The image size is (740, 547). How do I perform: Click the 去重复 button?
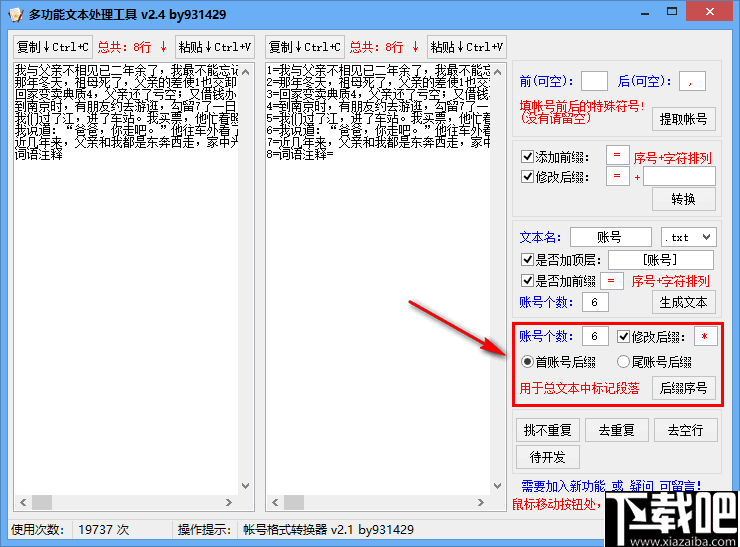pyautogui.click(x=616, y=430)
